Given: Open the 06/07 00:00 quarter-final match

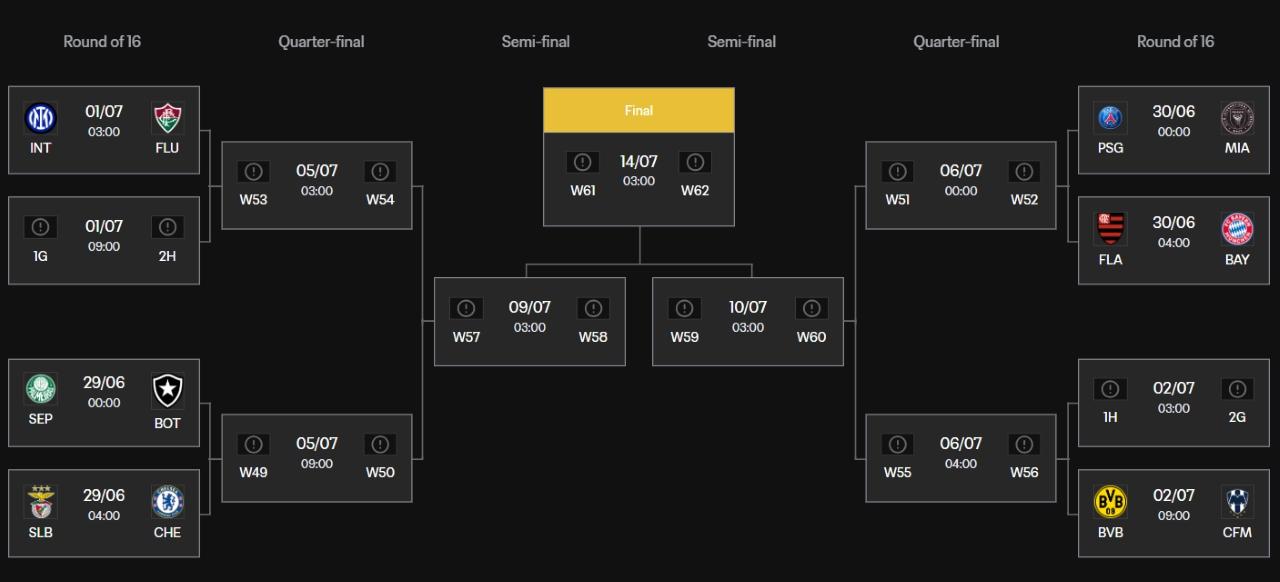Looking at the screenshot, I should (x=960, y=185).
